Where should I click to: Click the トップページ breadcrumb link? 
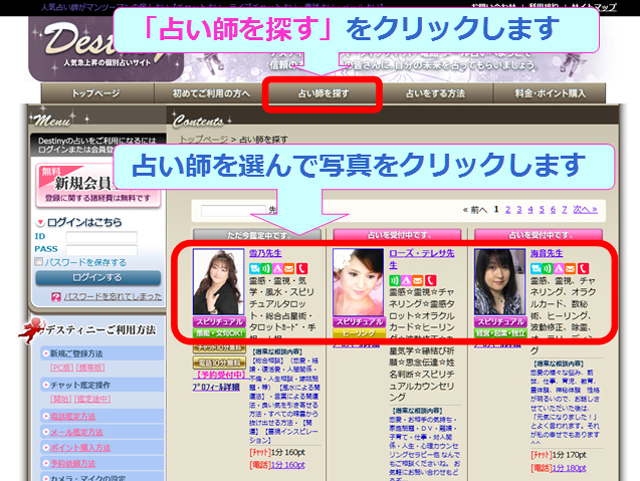(x=204, y=140)
